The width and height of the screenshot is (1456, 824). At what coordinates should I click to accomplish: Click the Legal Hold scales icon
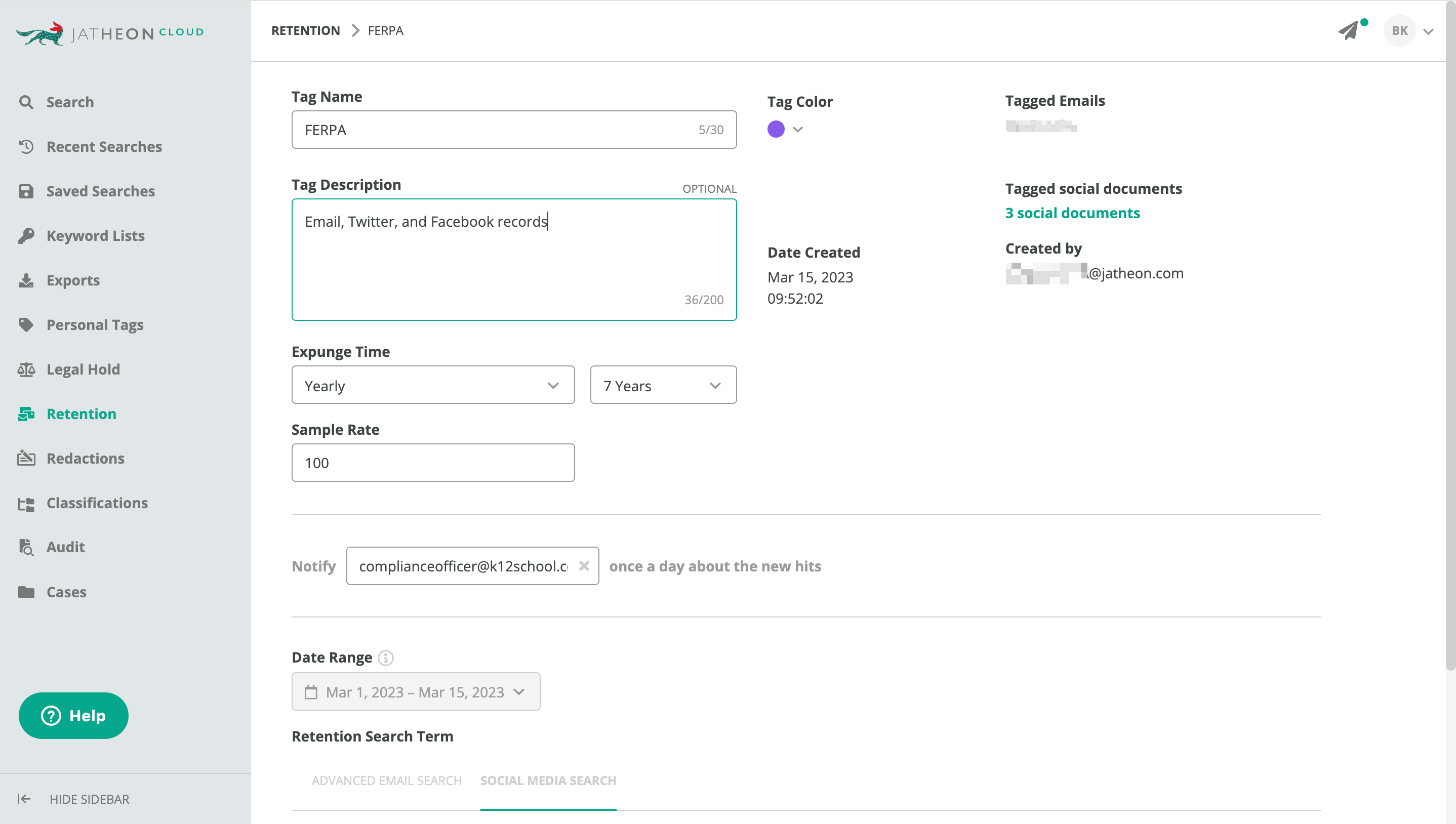(x=26, y=369)
